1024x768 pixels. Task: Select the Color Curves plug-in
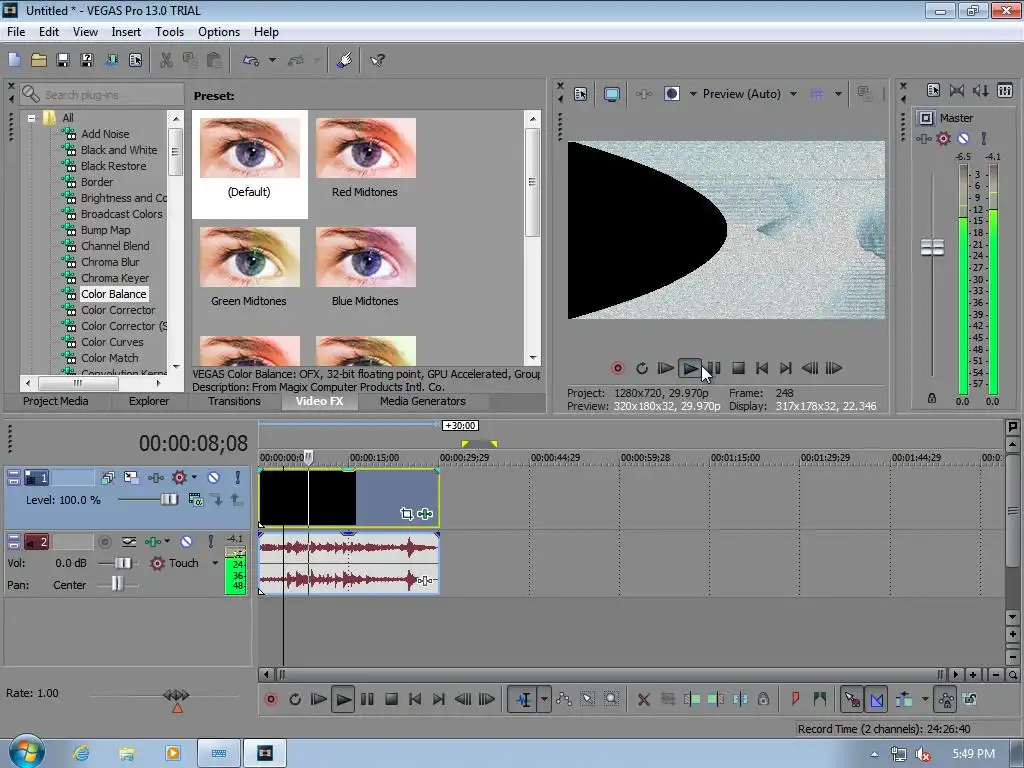[x=112, y=342]
